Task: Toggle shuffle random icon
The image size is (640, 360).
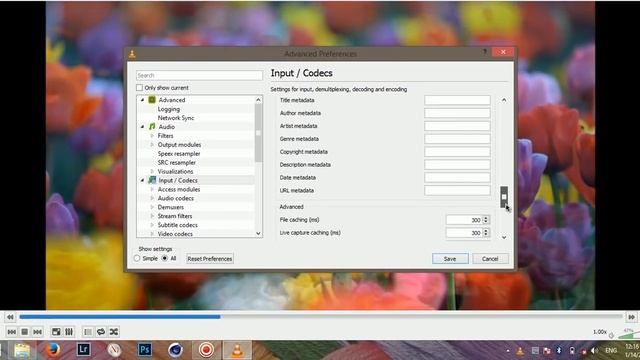Action: 114,332
